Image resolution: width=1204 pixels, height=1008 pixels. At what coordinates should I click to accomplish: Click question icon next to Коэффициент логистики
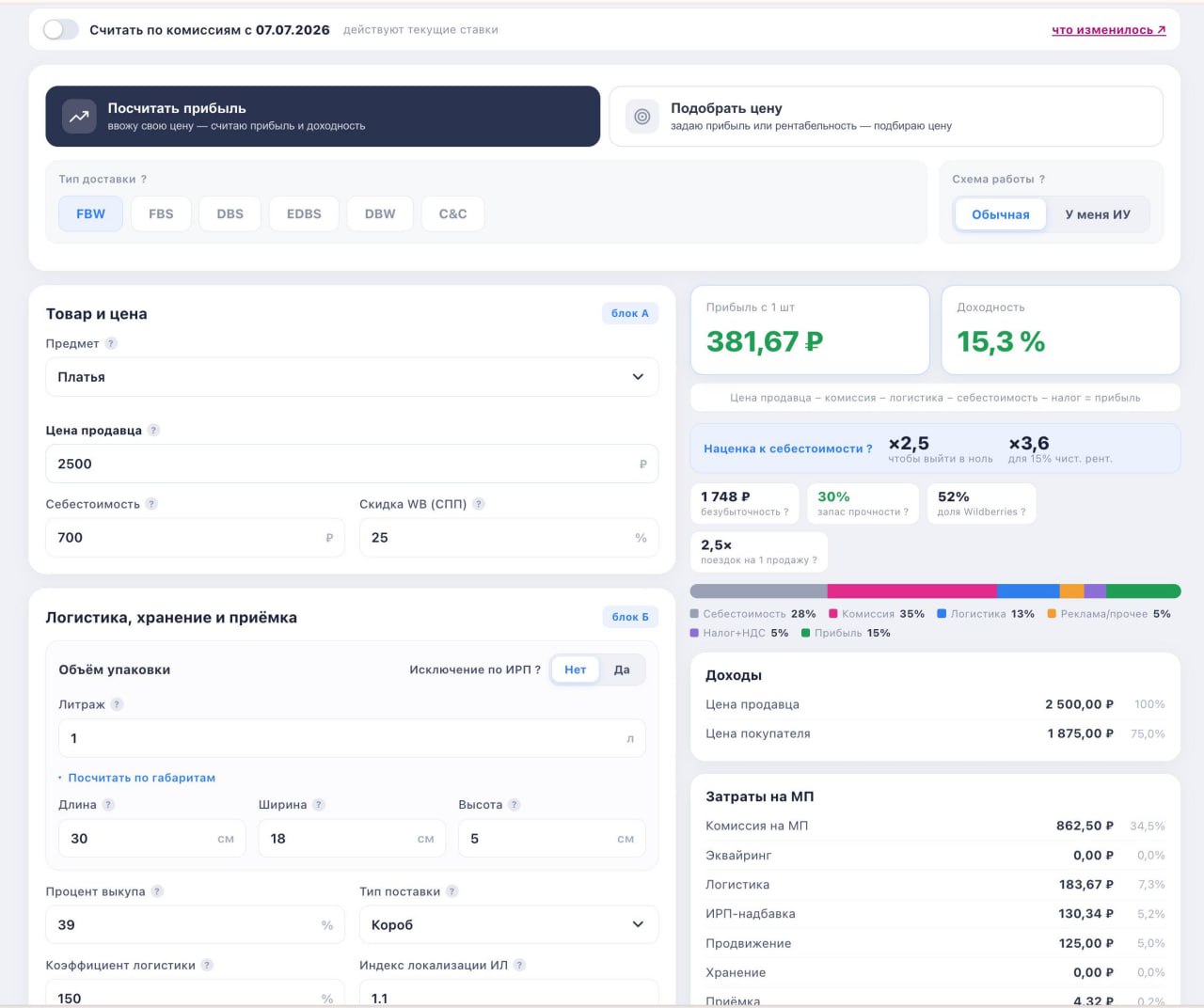tap(207, 965)
